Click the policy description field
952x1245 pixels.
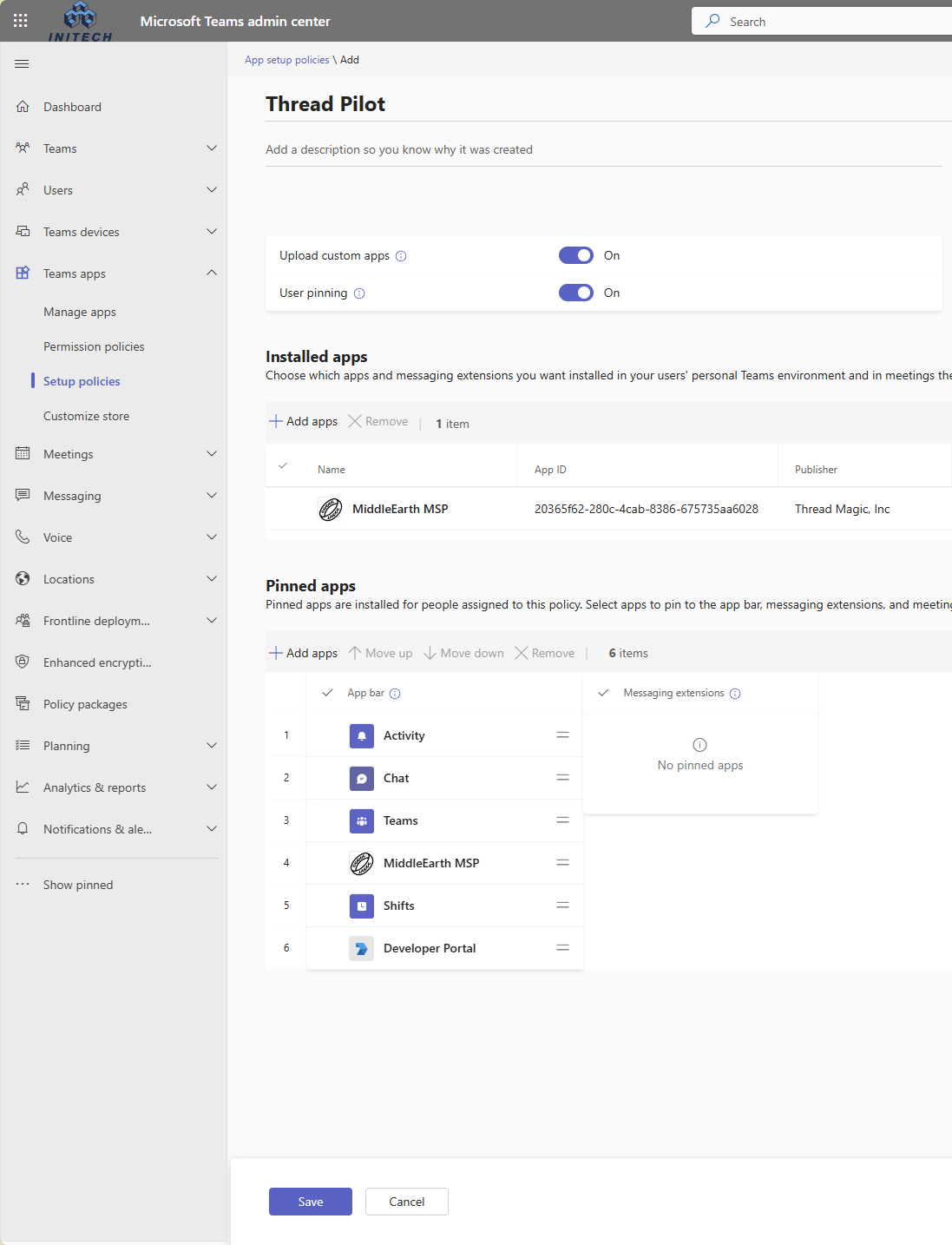coord(604,150)
